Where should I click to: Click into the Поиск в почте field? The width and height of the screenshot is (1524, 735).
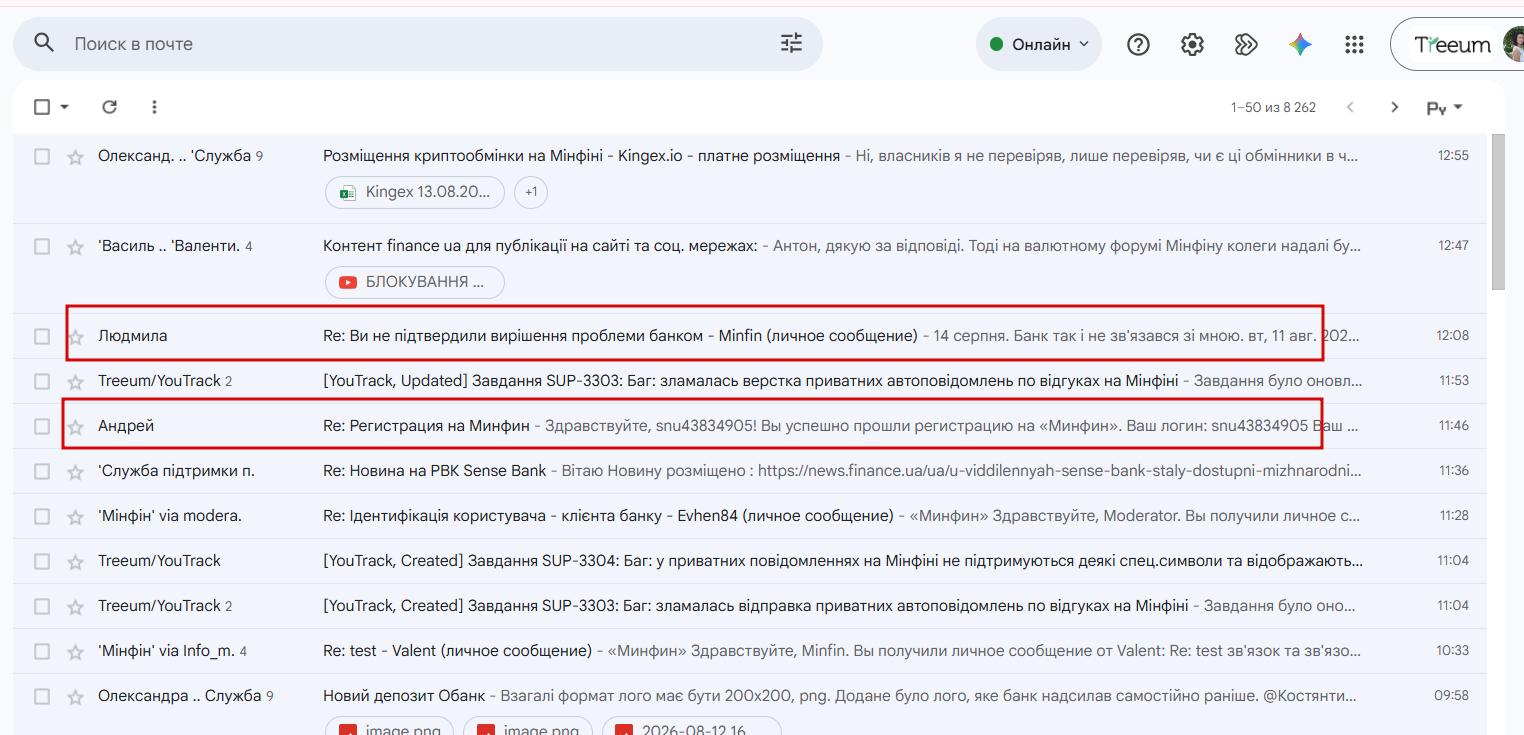pos(420,44)
